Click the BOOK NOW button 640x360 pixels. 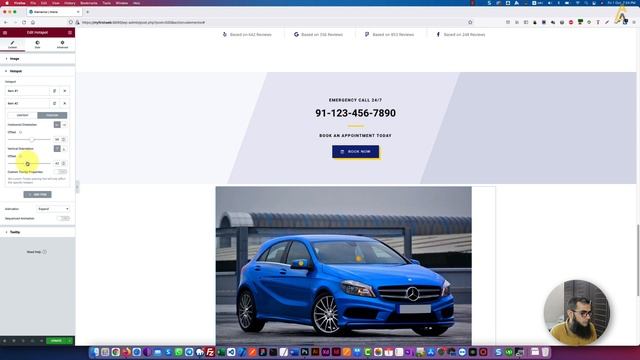pos(356,151)
